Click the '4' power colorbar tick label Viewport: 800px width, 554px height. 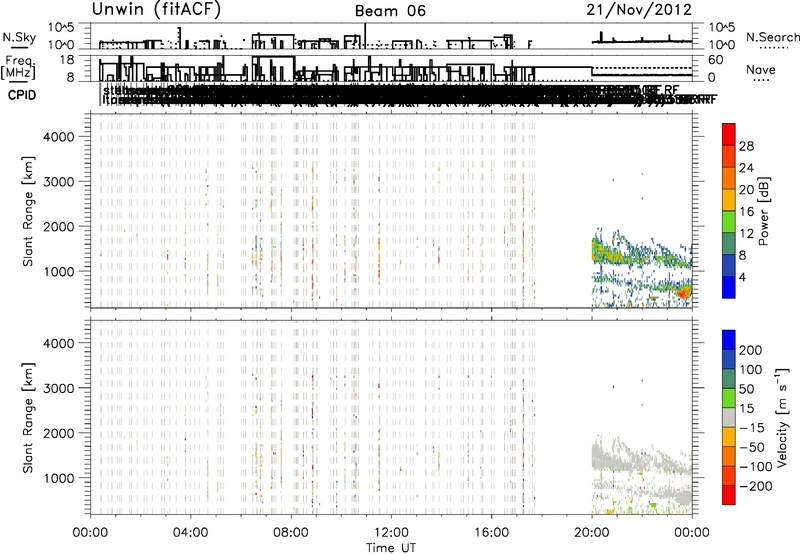(x=742, y=278)
